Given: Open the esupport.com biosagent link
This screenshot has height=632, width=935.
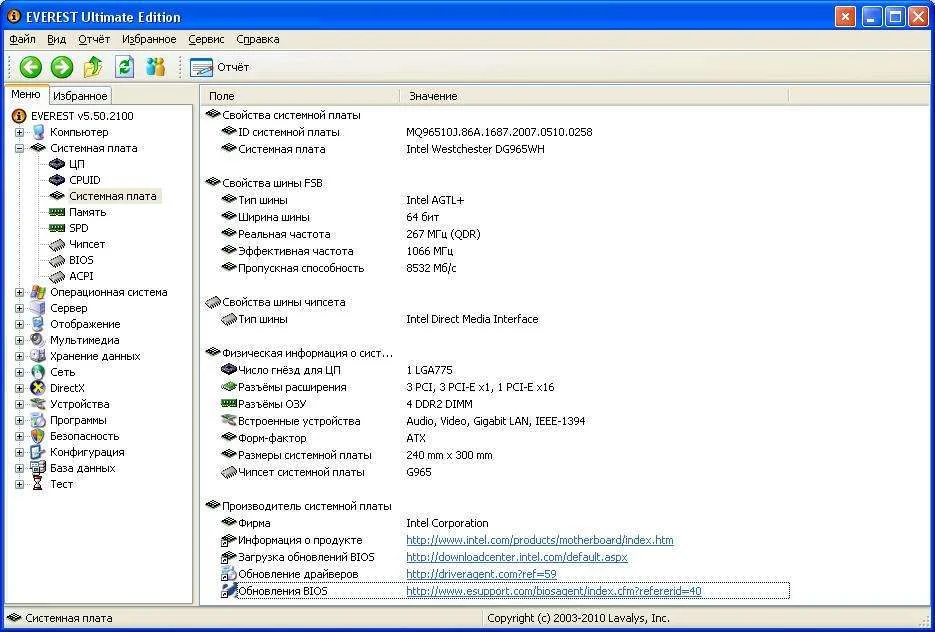Looking at the screenshot, I should [x=554, y=591].
